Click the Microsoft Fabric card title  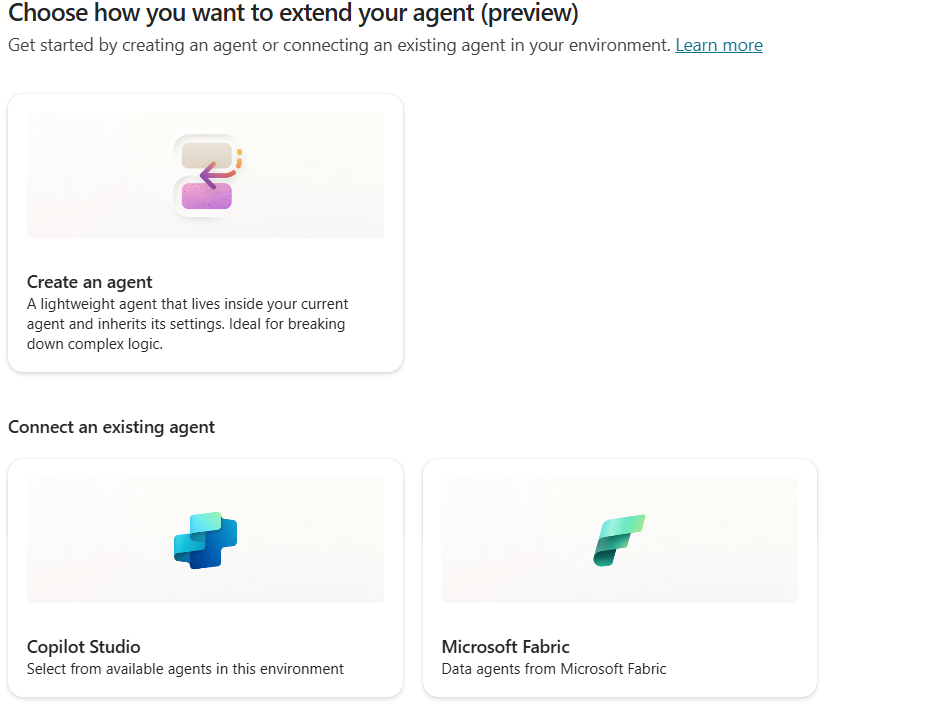505,646
